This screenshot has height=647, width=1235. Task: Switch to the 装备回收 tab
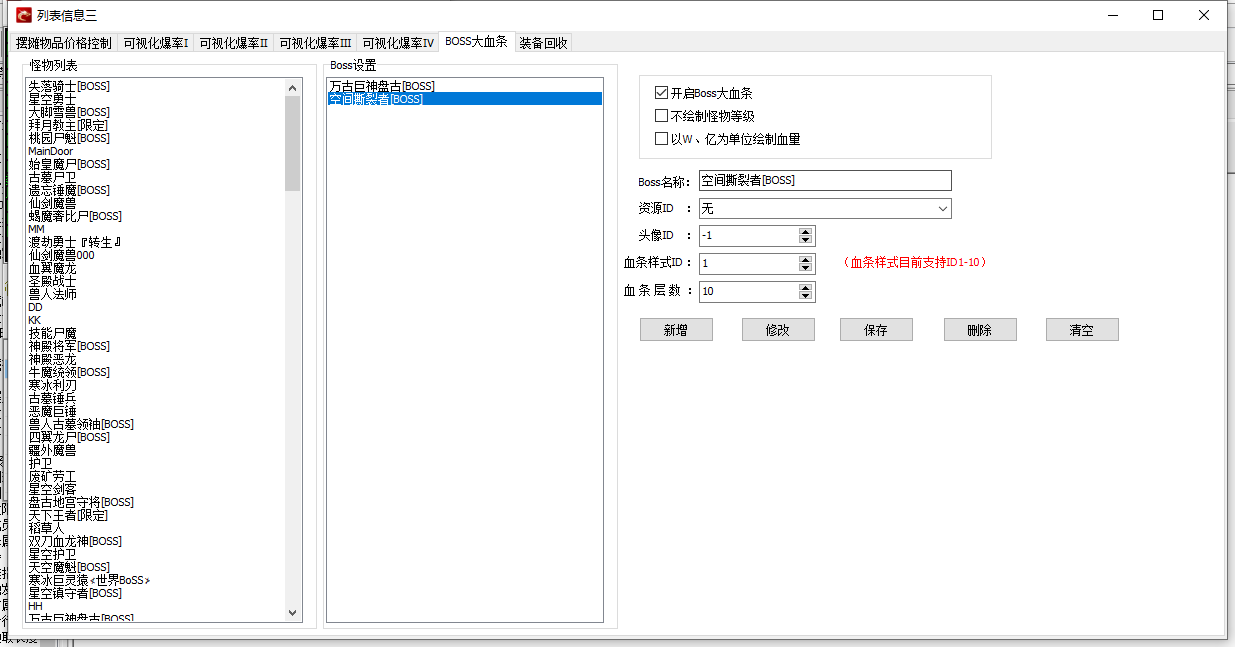(543, 43)
